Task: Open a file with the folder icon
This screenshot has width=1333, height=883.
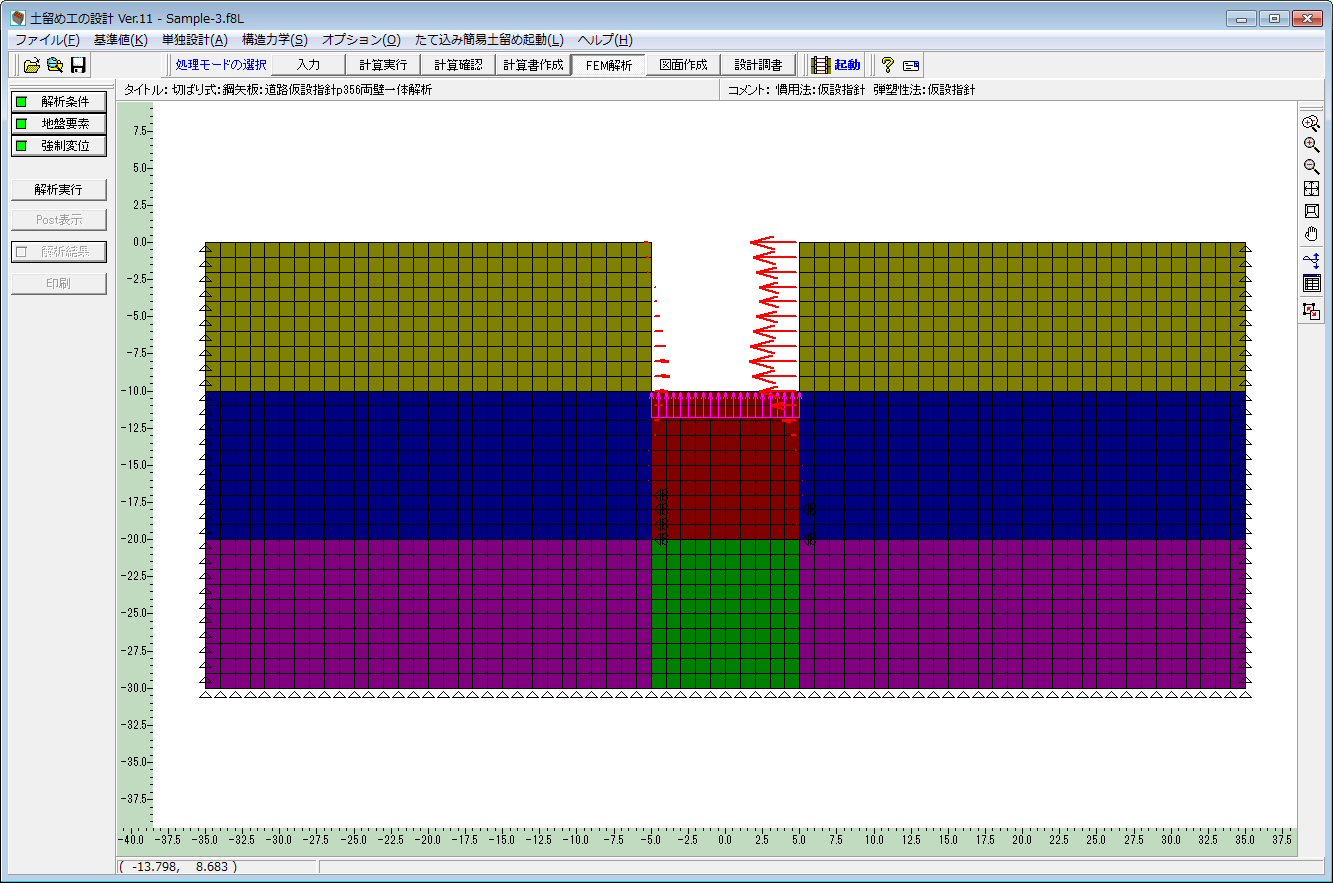Action: [32, 65]
